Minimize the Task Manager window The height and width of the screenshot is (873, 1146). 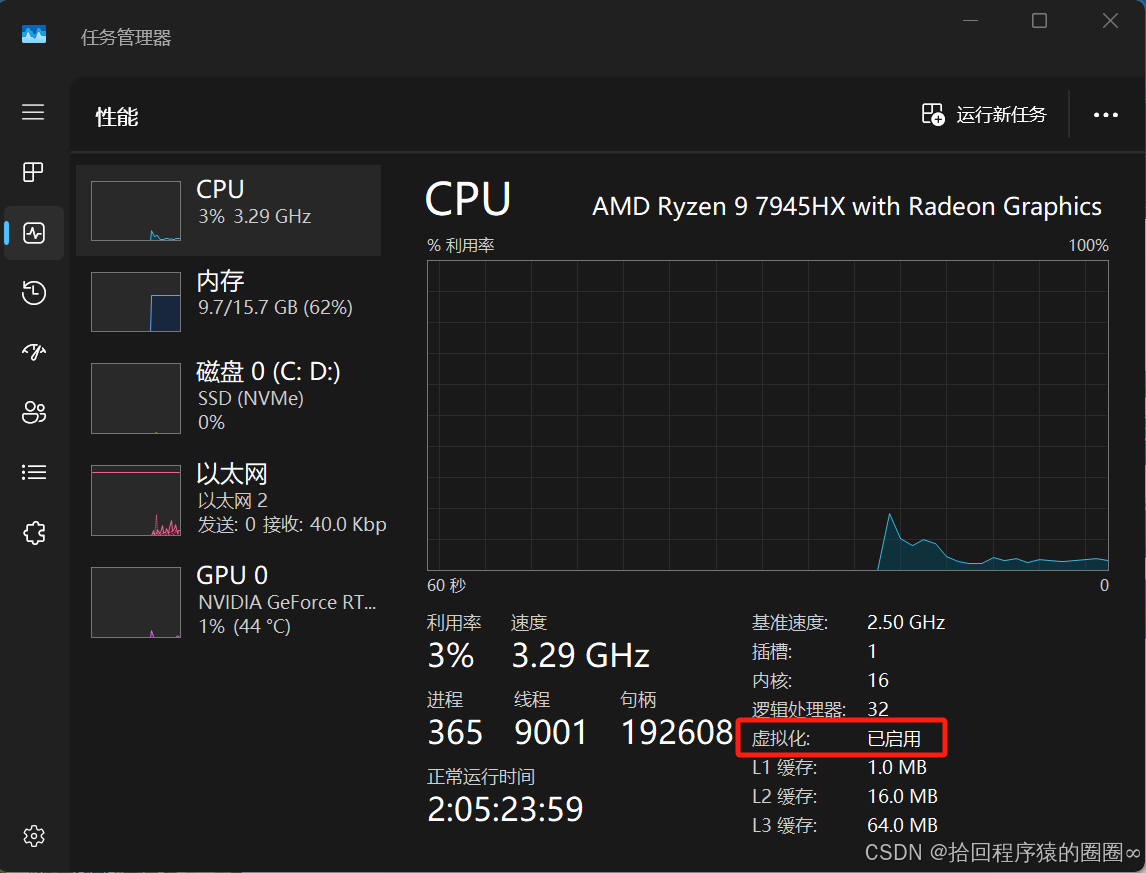click(971, 20)
